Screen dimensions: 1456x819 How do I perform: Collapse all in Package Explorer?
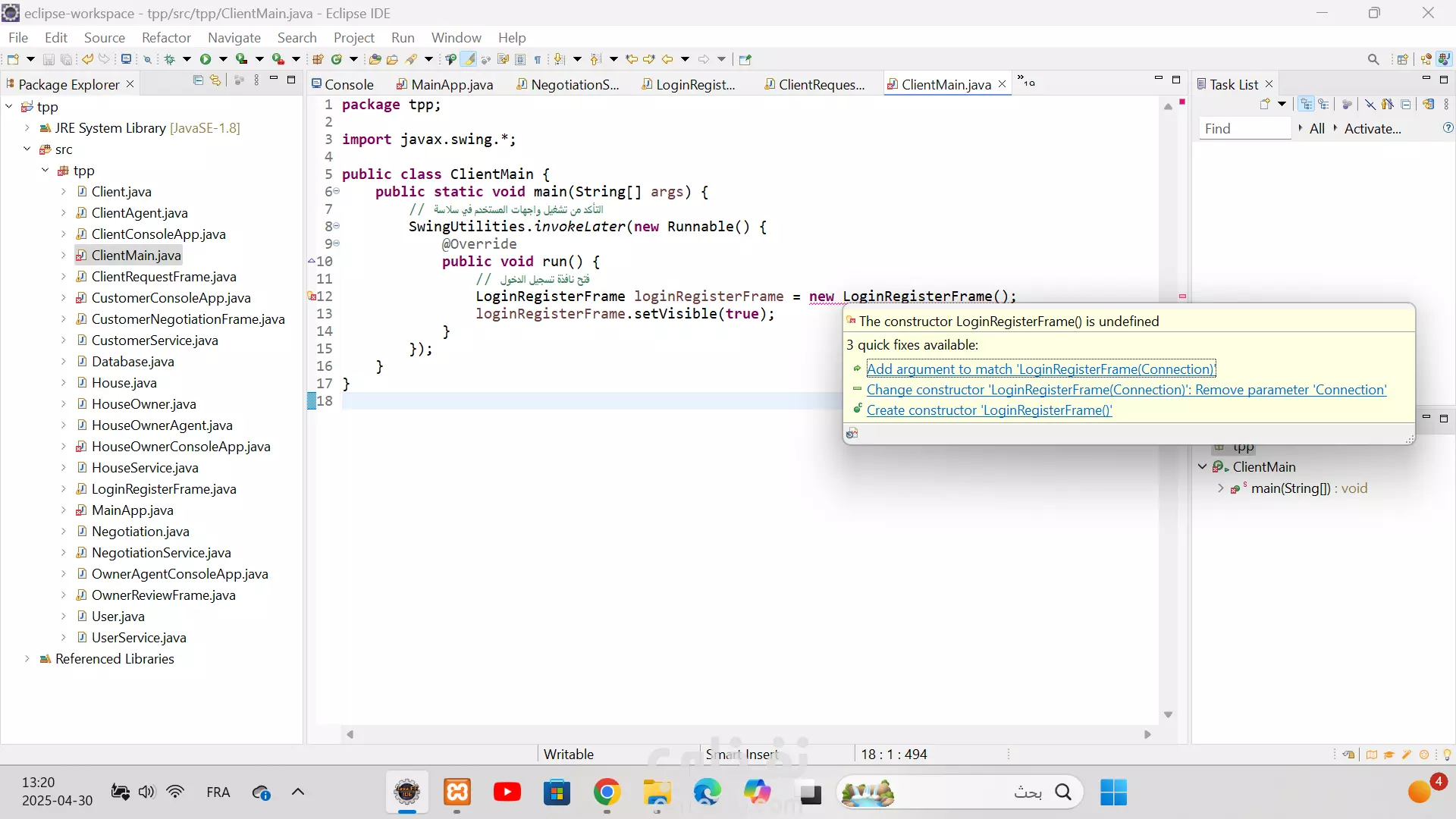click(x=198, y=80)
